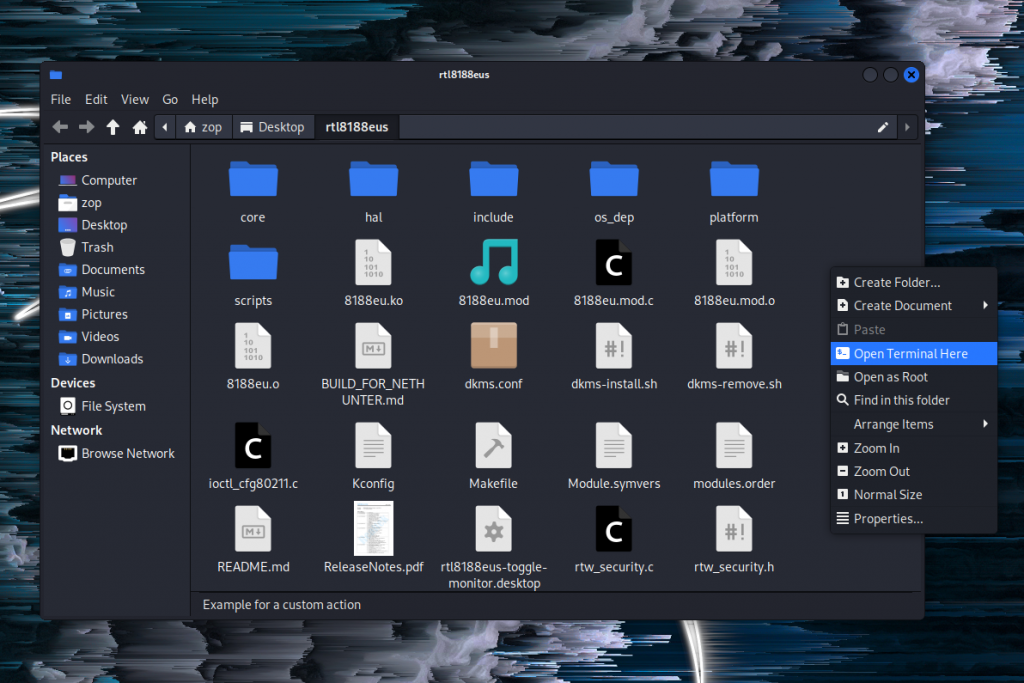Open the 8188eu.mod music-note file icon
Viewport: 1024px width, 683px height.
493,263
